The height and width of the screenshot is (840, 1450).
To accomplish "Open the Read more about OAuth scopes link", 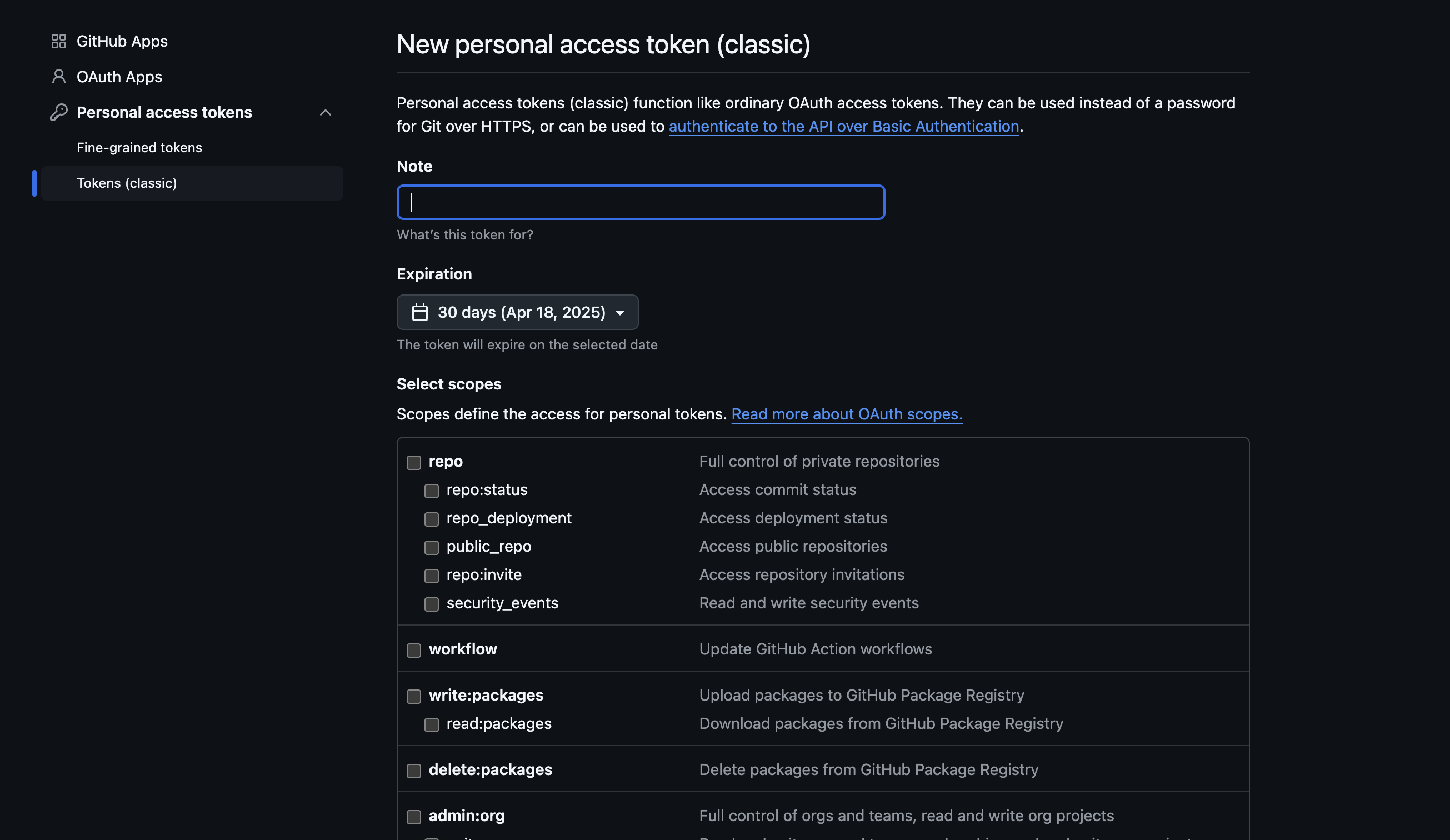I will click(847, 414).
